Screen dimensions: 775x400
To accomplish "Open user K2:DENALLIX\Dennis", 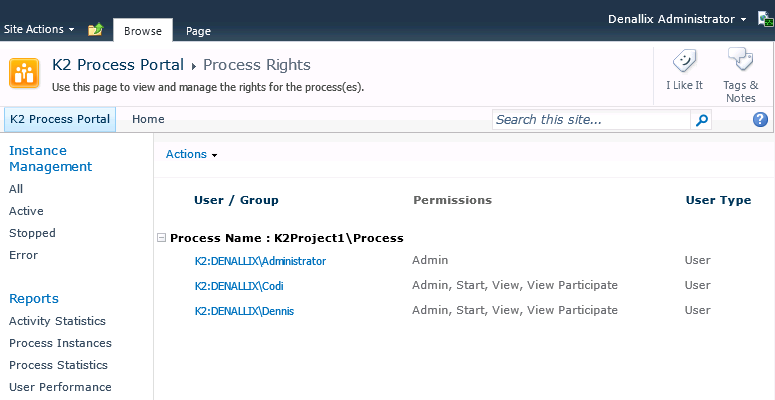I will pyautogui.click(x=244, y=311).
